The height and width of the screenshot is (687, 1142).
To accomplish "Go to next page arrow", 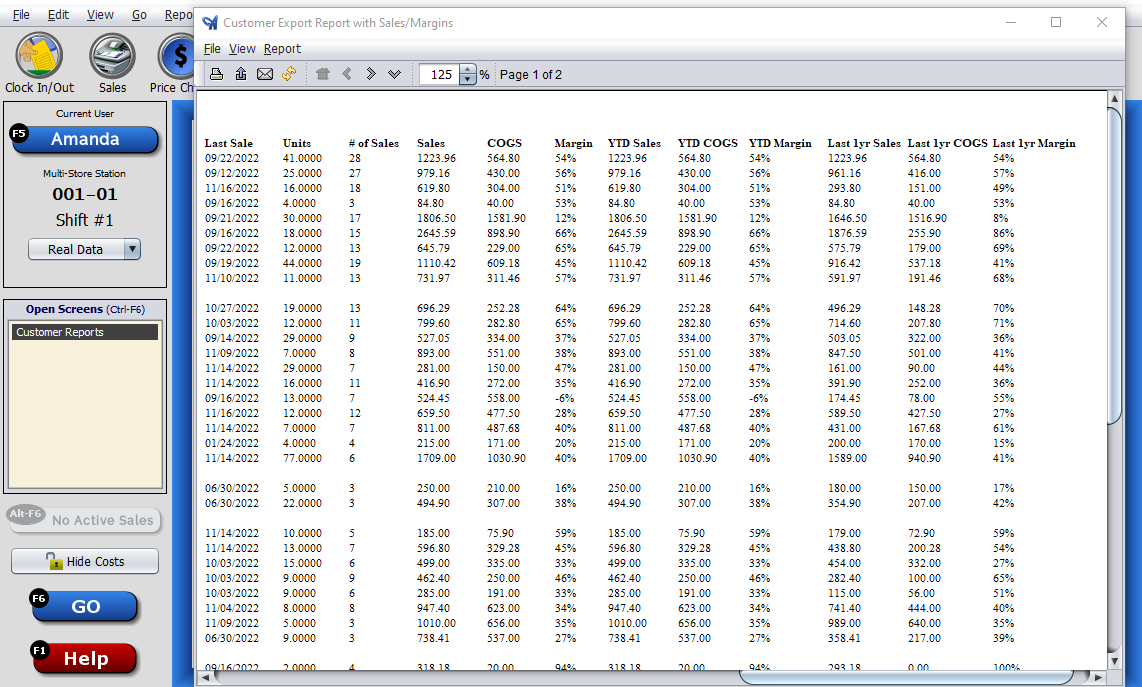I will tap(371, 74).
